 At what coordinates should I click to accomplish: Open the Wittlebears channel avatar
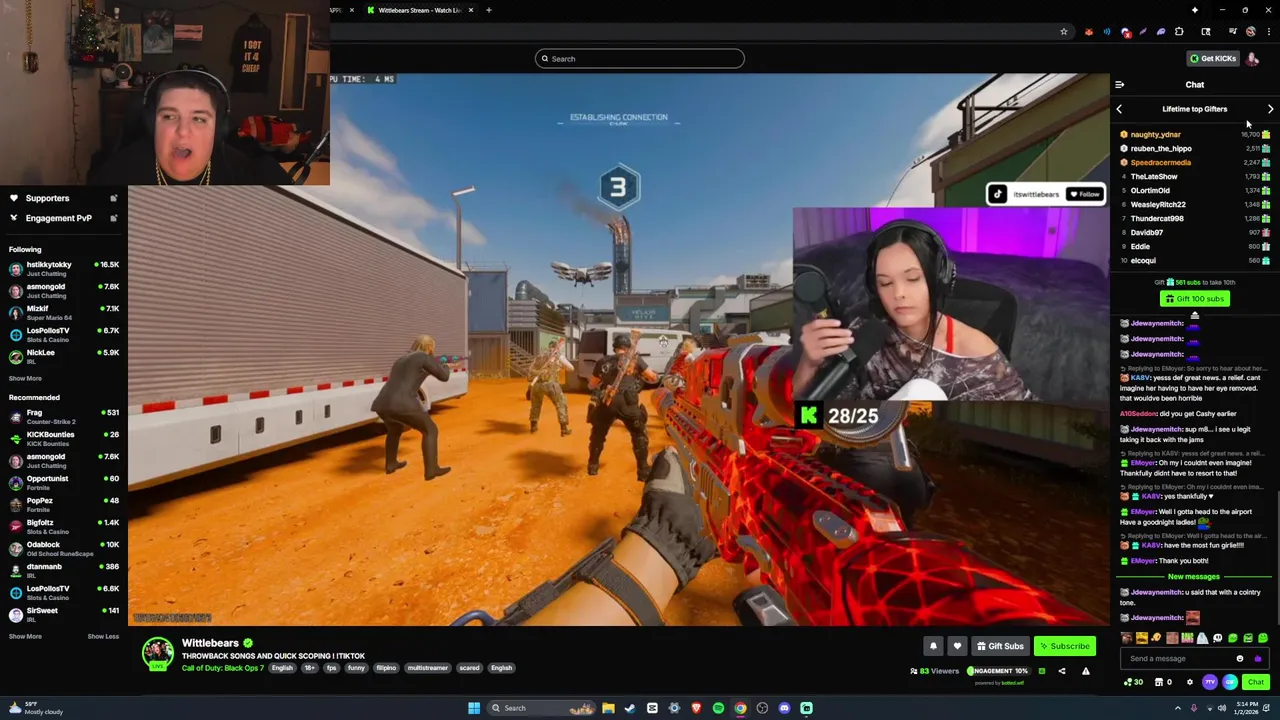click(157, 654)
